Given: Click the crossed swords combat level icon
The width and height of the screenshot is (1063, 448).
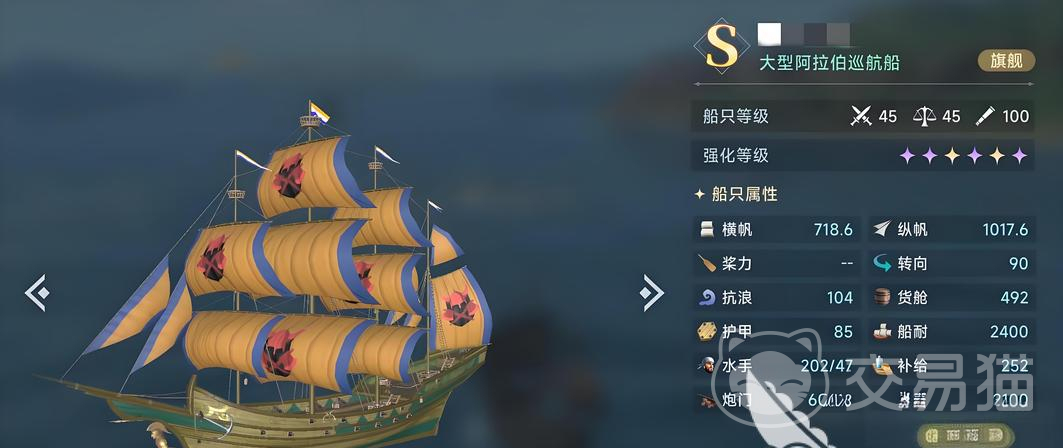Looking at the screenshot, I should click(x=861, y=117).
